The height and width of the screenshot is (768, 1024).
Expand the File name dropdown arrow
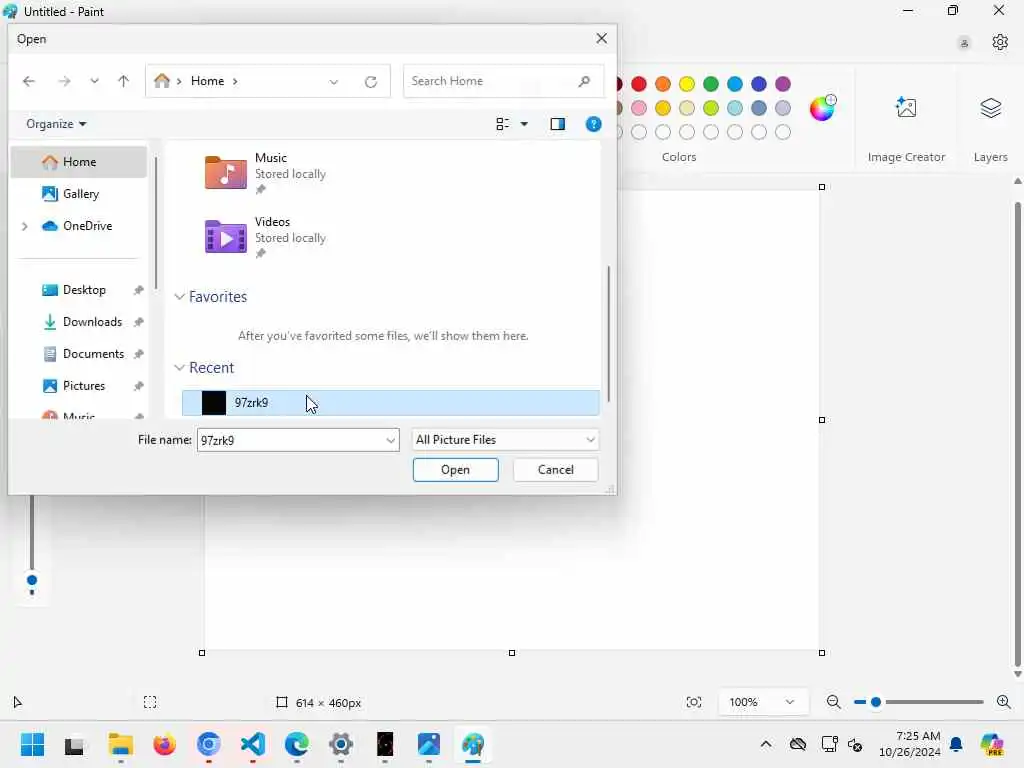391,440
